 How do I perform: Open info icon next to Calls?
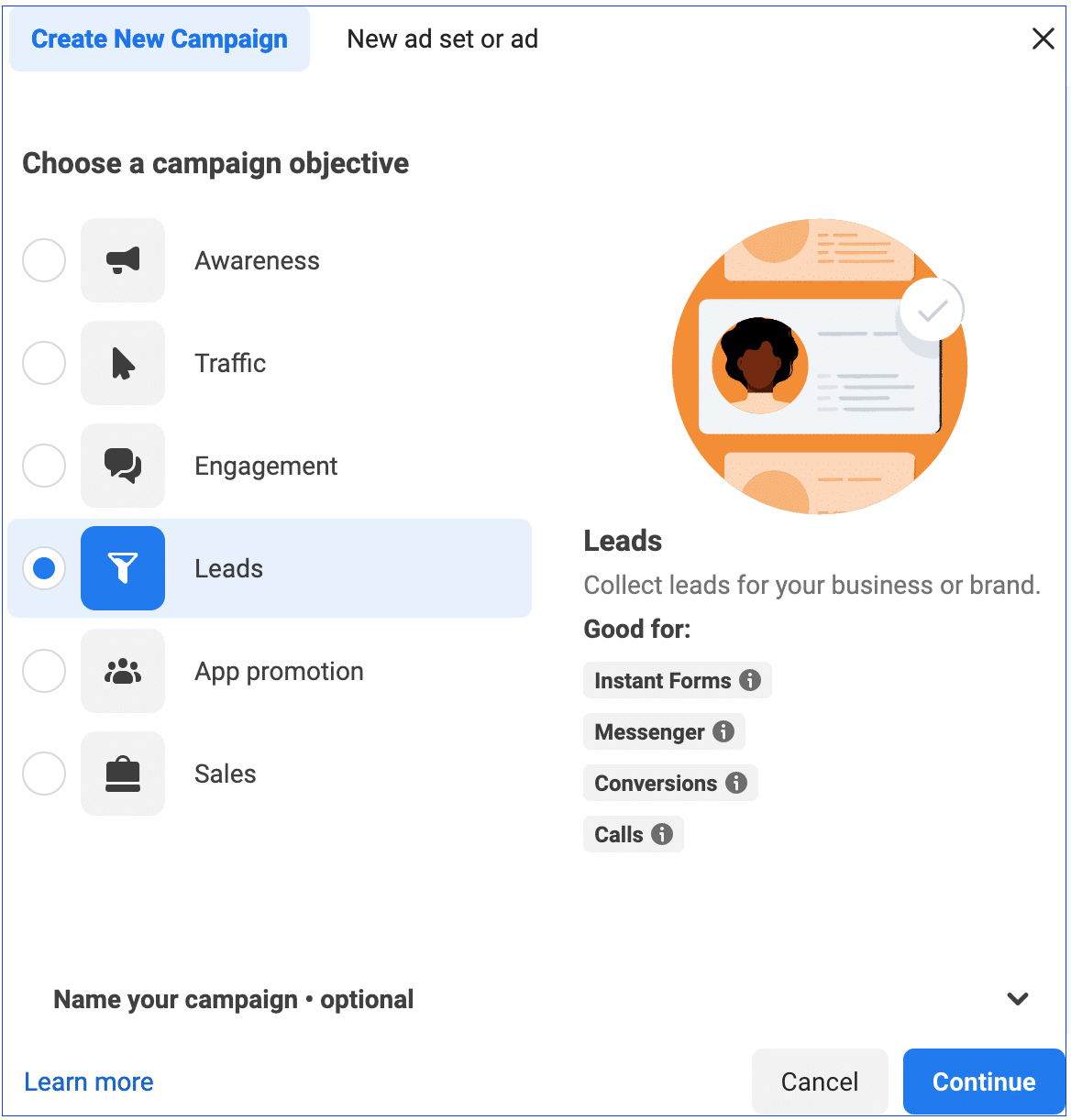pyautogui.click(x=662, y=834)
